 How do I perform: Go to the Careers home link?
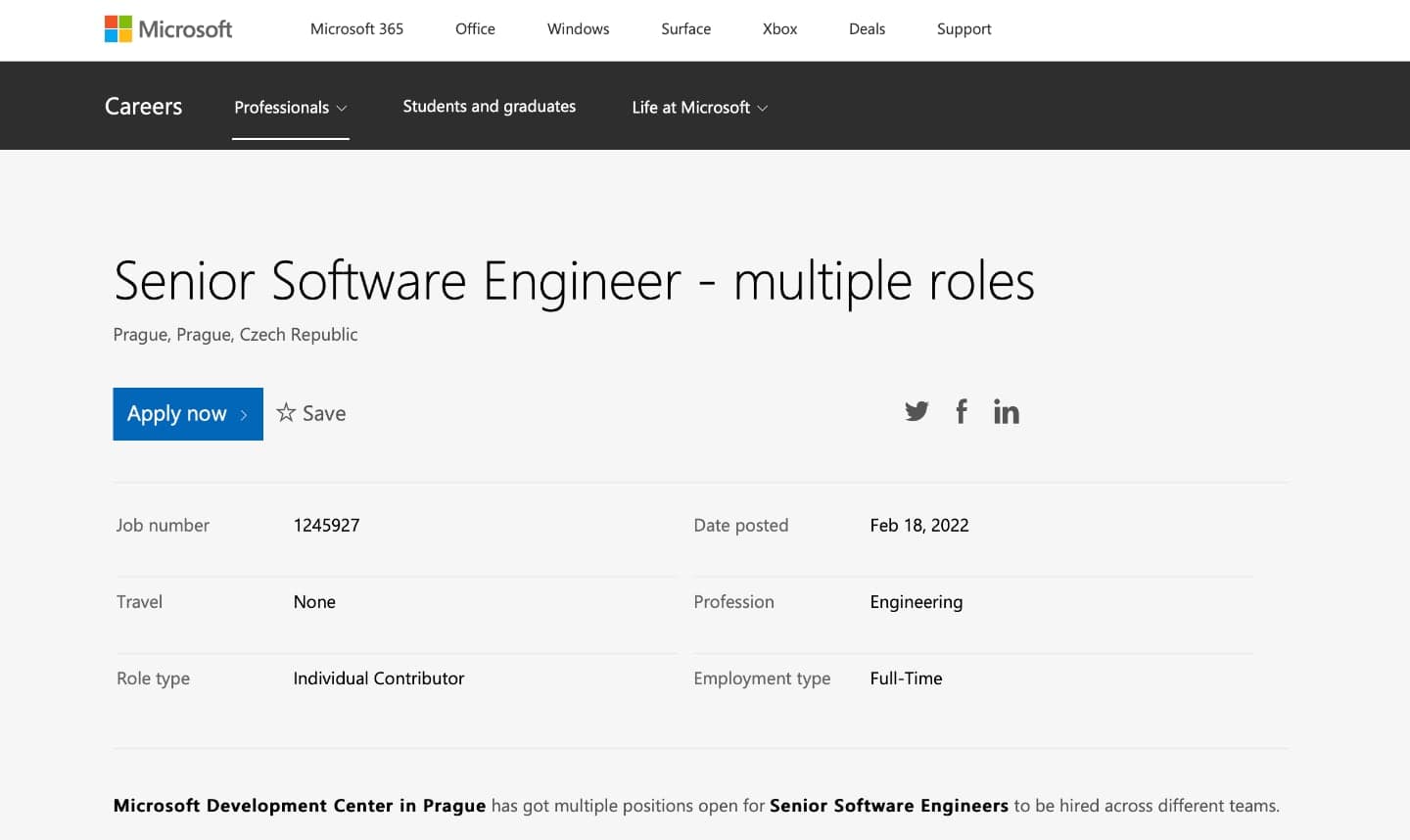pyautogui.click(x=143, y=106)
